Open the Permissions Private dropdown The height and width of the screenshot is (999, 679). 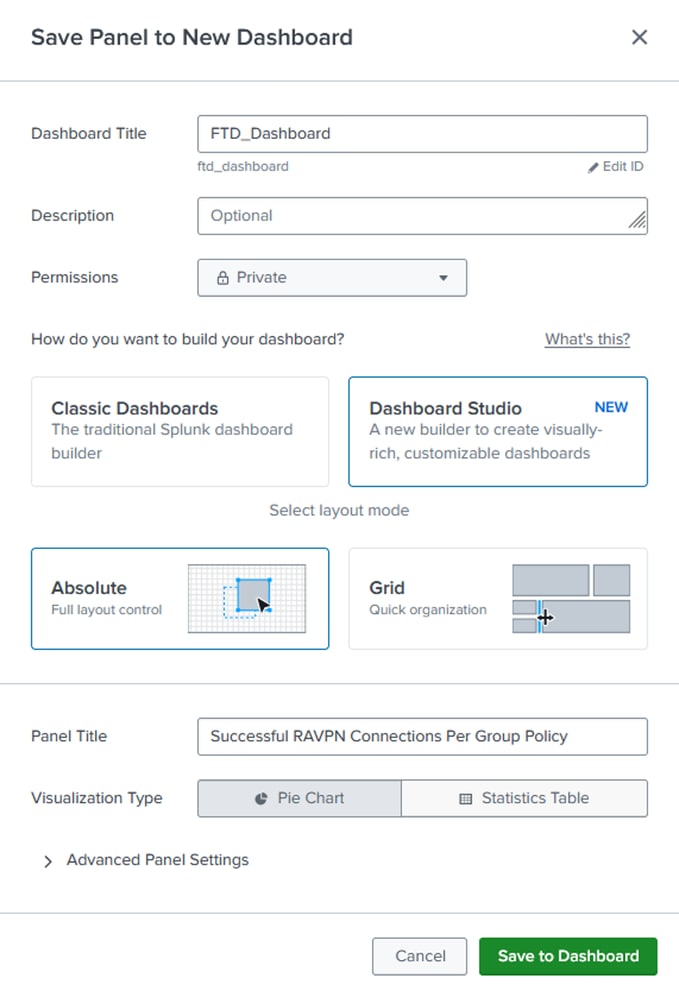pos(332,278)
